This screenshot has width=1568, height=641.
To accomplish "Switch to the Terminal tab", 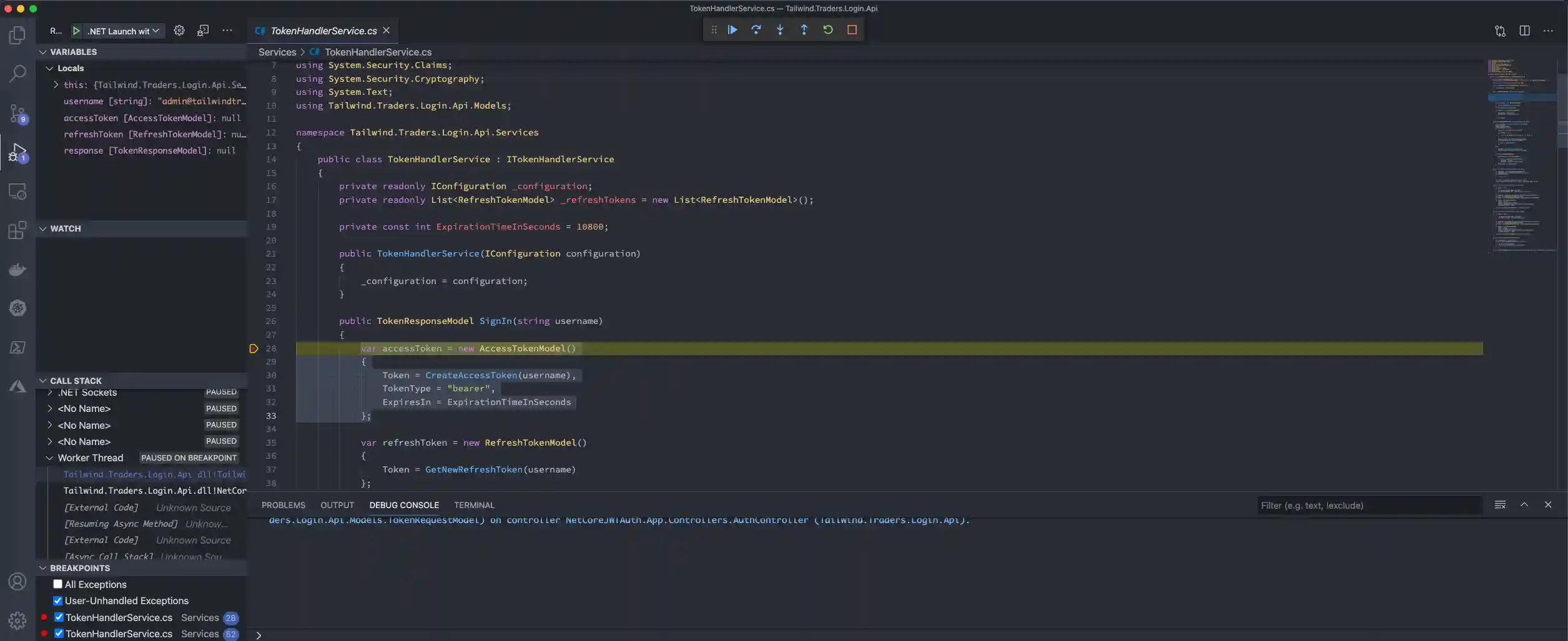I will click(474, 505).
